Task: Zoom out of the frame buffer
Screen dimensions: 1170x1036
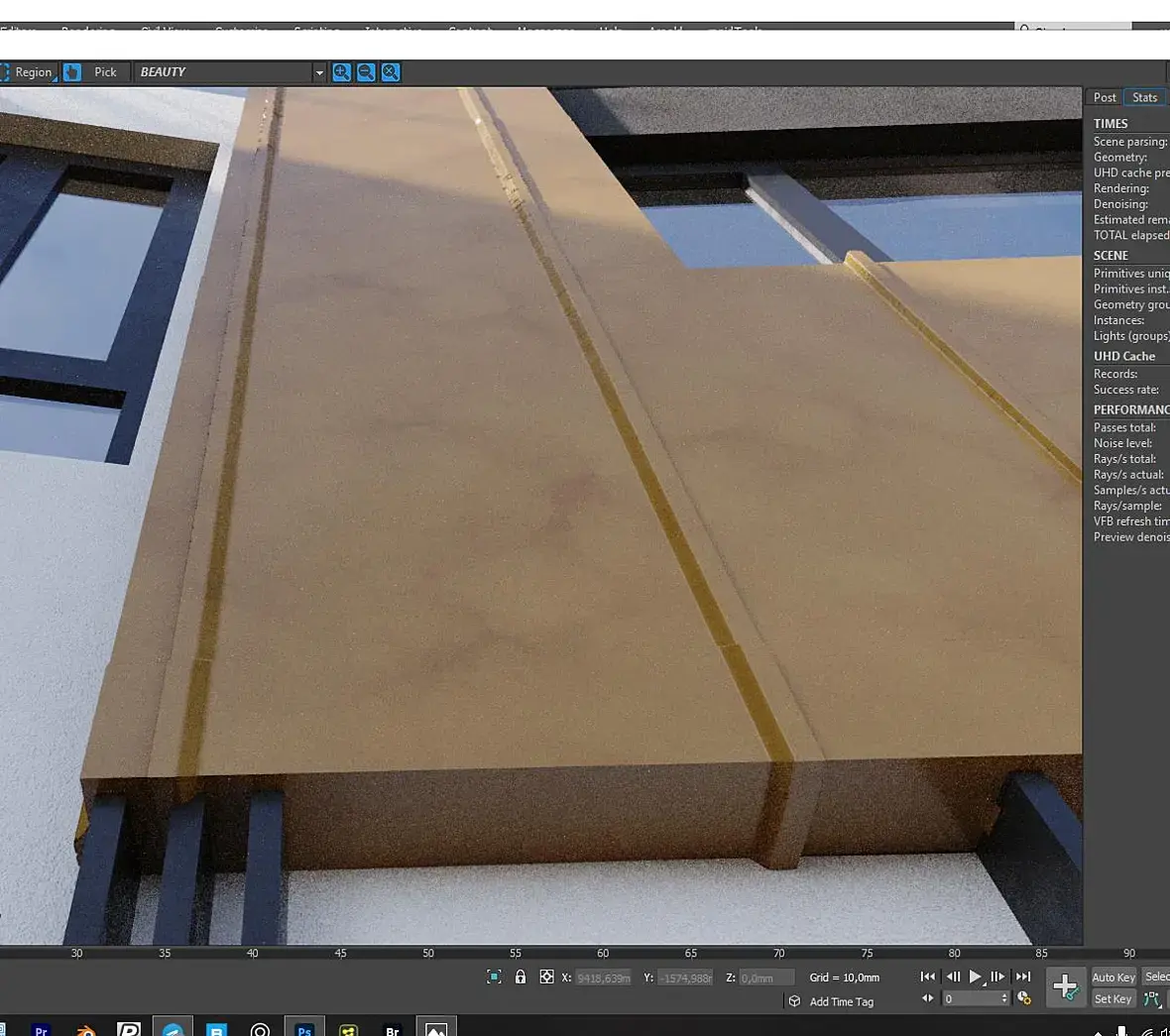Action: pyautogui.click(x=367, y=72)
